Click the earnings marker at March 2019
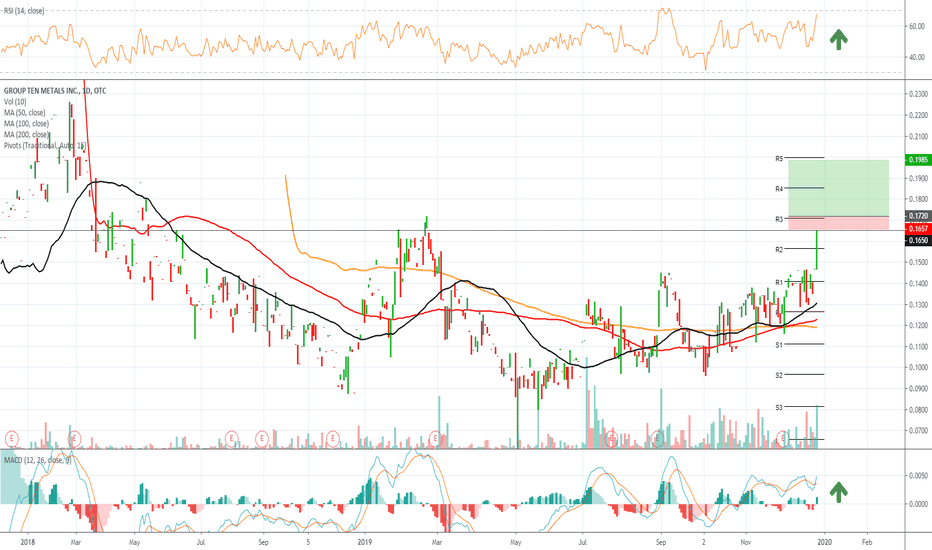This screenshot has width=932, height=550. coord(435,439)
